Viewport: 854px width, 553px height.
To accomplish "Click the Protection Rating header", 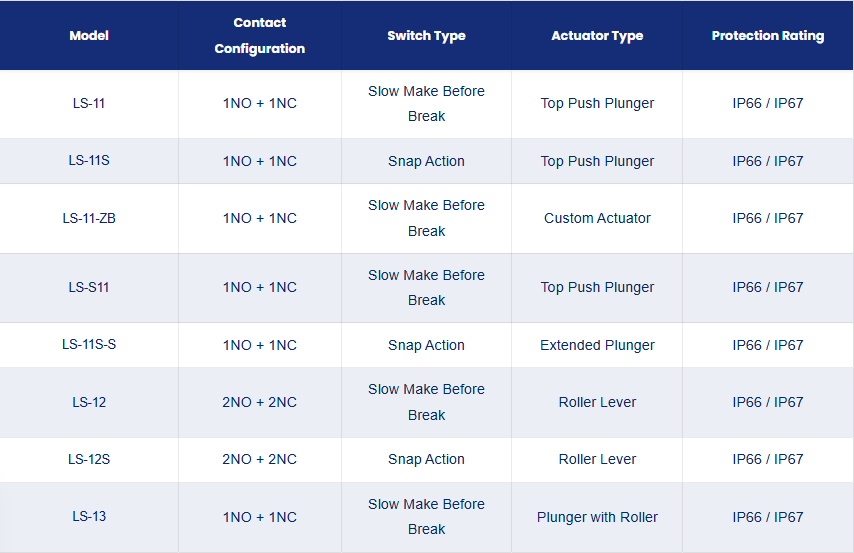I will [x=767, y=35].
